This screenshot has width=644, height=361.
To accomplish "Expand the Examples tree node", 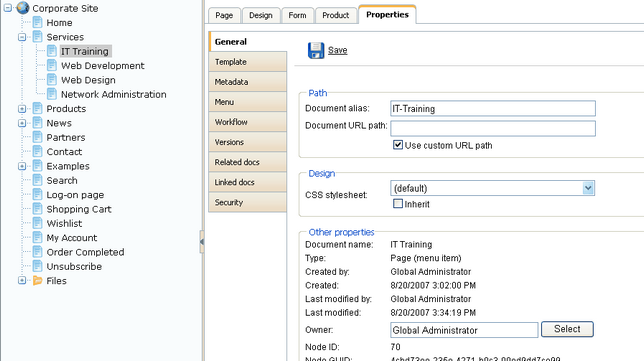I will pyautogui.click(x=22, y=167).
